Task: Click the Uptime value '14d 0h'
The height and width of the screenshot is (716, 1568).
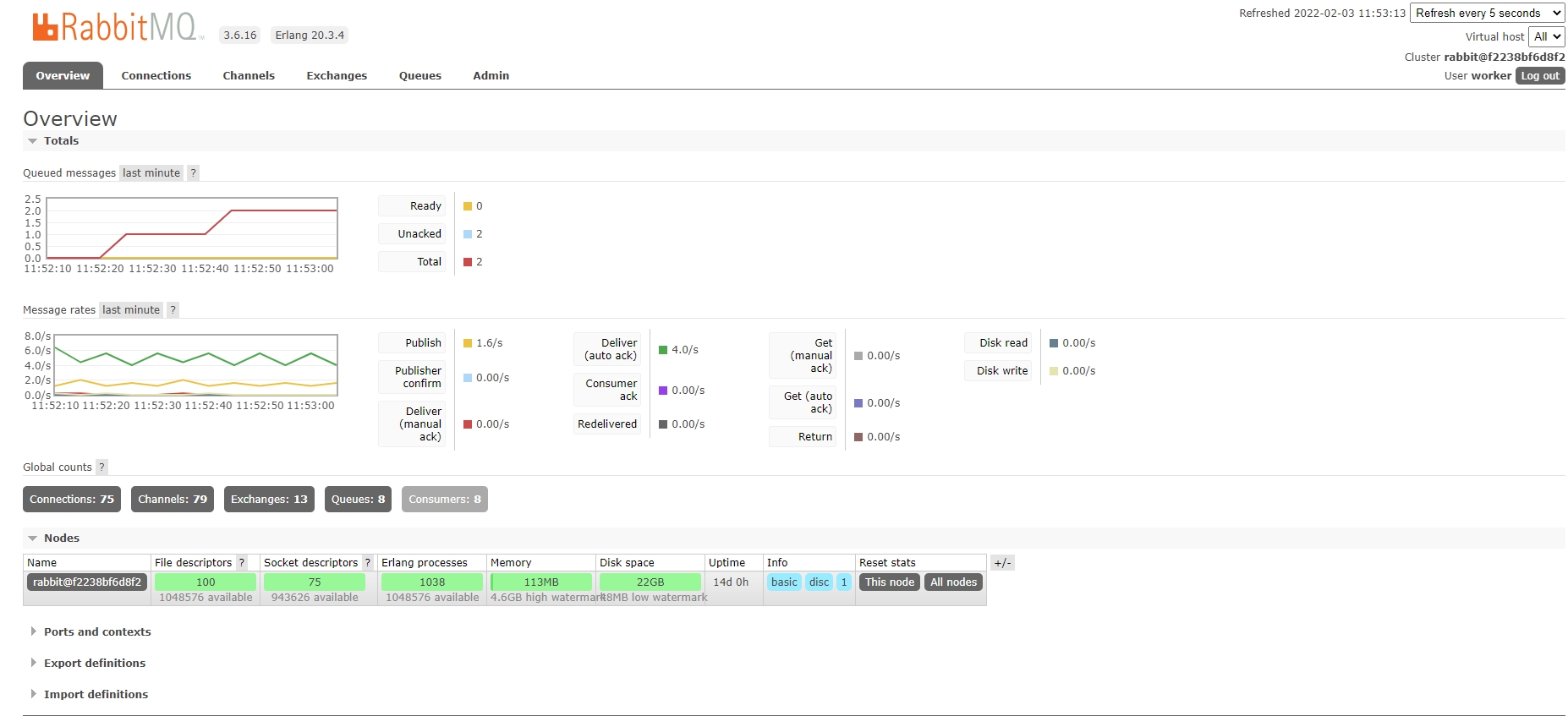Action: (731, 582)
